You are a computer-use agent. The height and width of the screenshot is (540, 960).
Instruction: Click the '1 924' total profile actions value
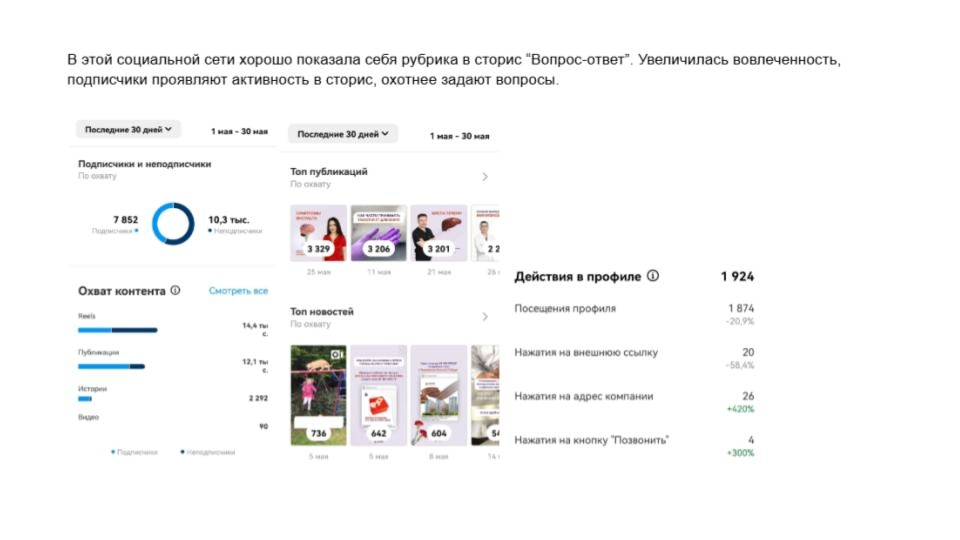(737, 276)
